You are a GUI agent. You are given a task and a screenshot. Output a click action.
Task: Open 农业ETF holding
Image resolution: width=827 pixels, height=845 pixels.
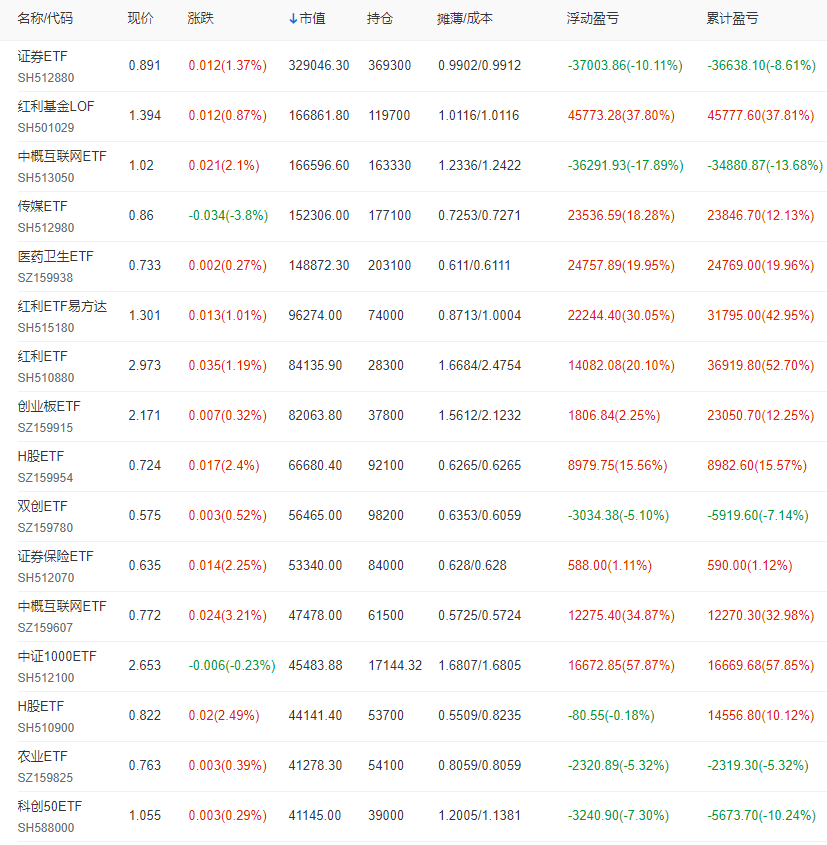coord(43,757)
